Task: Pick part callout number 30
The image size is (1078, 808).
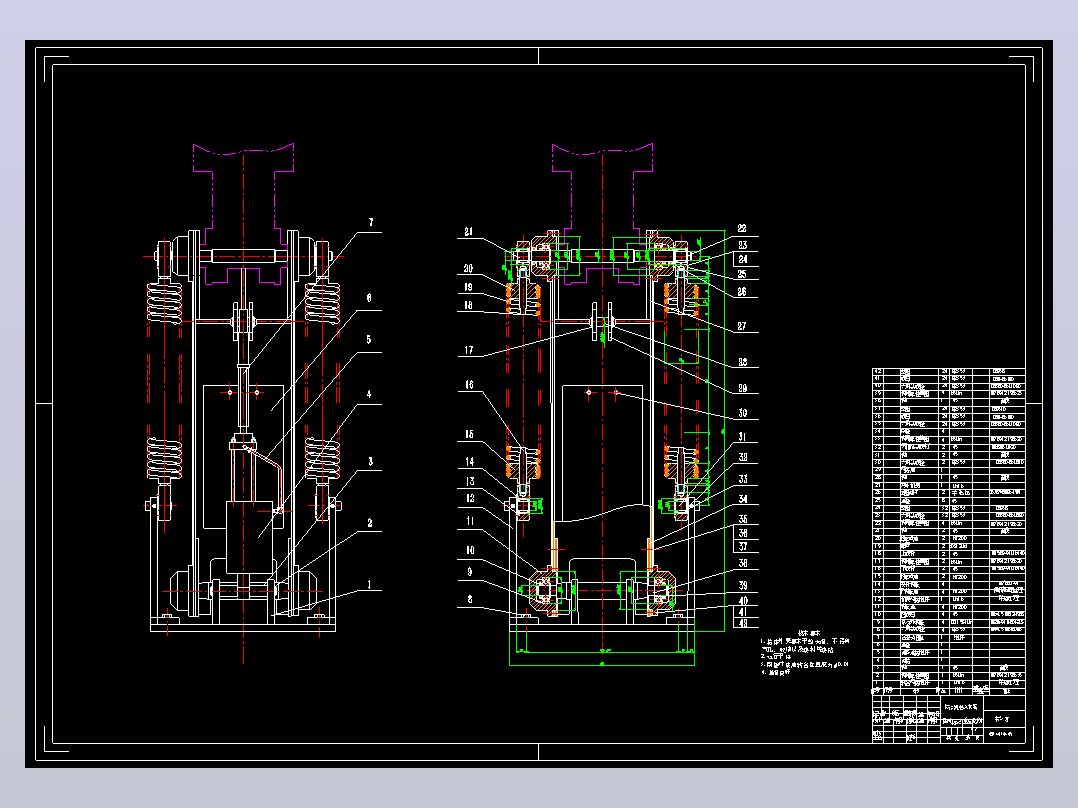Action: pos(742,413)
